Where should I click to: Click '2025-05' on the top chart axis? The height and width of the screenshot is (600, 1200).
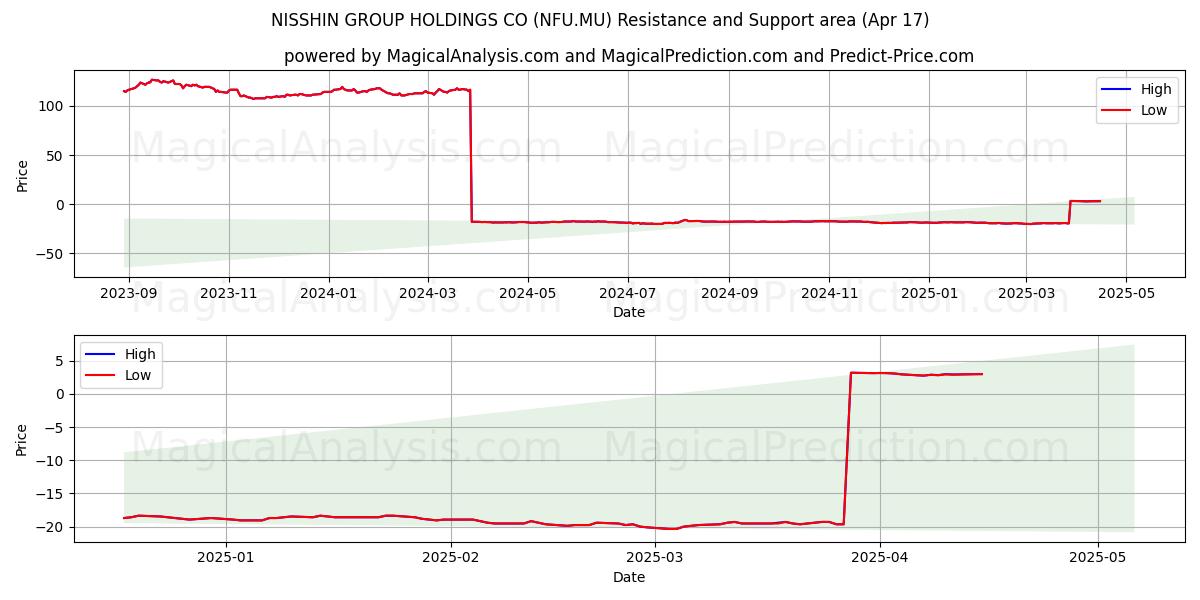1126,294
